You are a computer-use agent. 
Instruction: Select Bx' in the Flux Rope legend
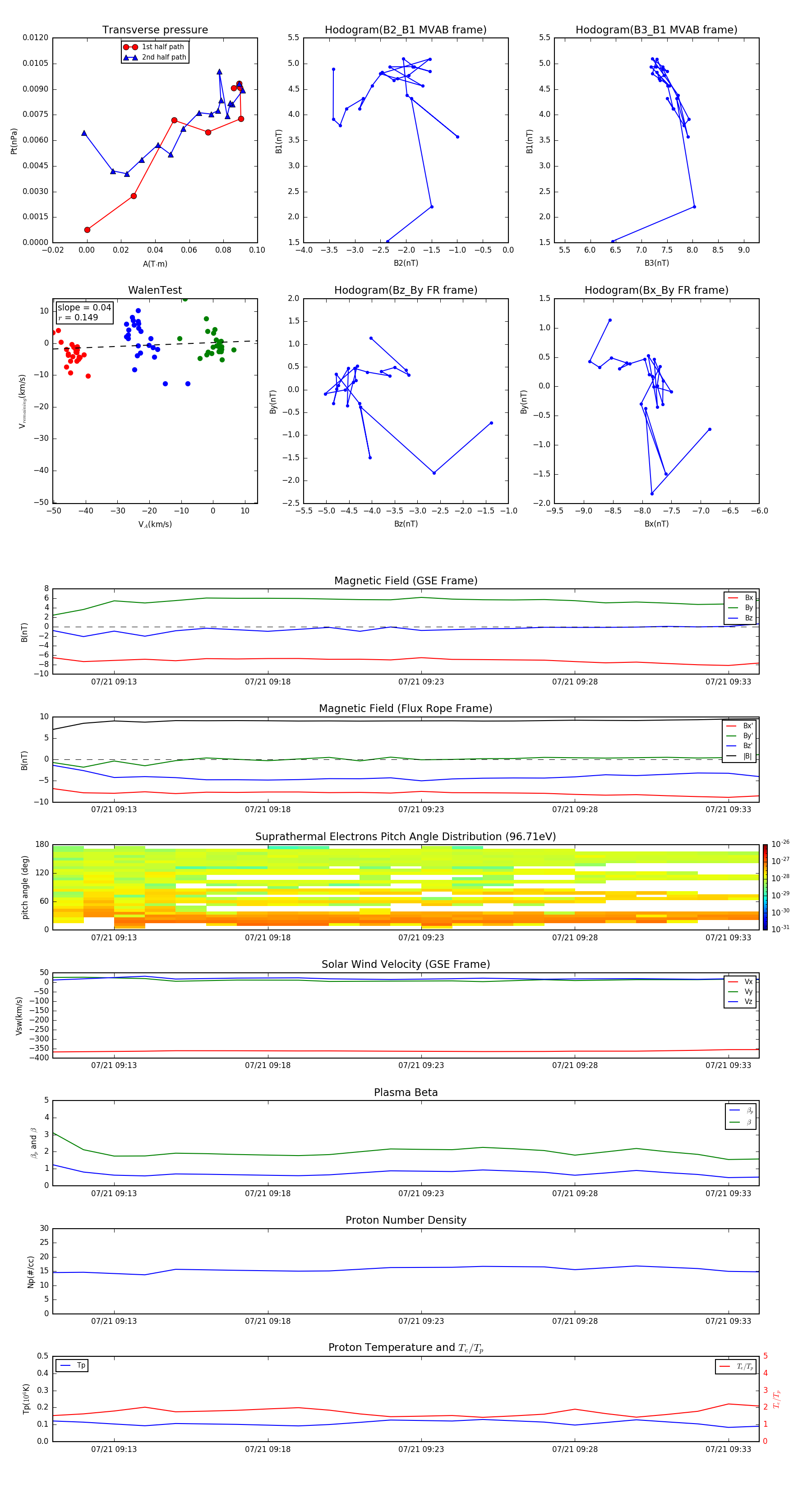point(740,726)
